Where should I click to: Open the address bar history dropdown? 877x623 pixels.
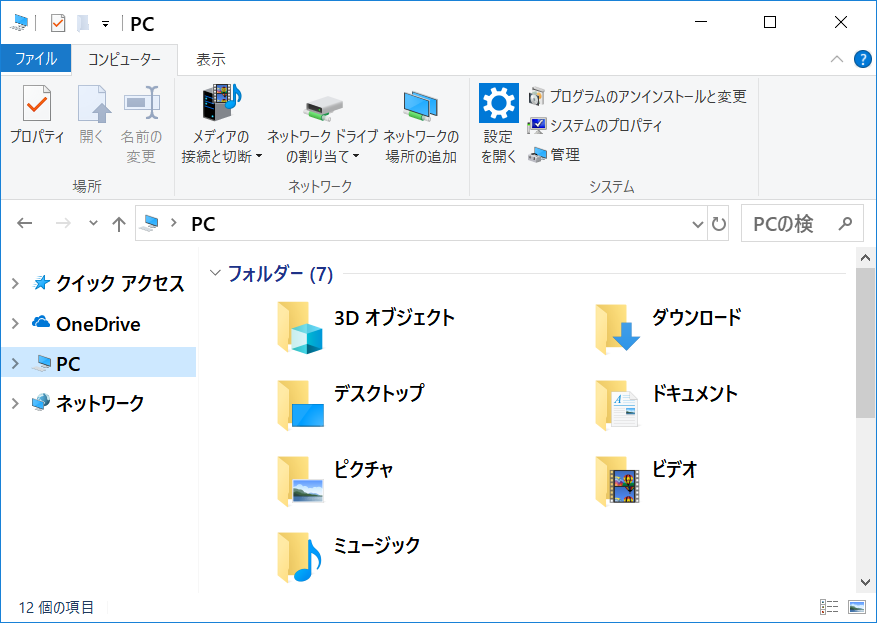(x=698, y=225)
